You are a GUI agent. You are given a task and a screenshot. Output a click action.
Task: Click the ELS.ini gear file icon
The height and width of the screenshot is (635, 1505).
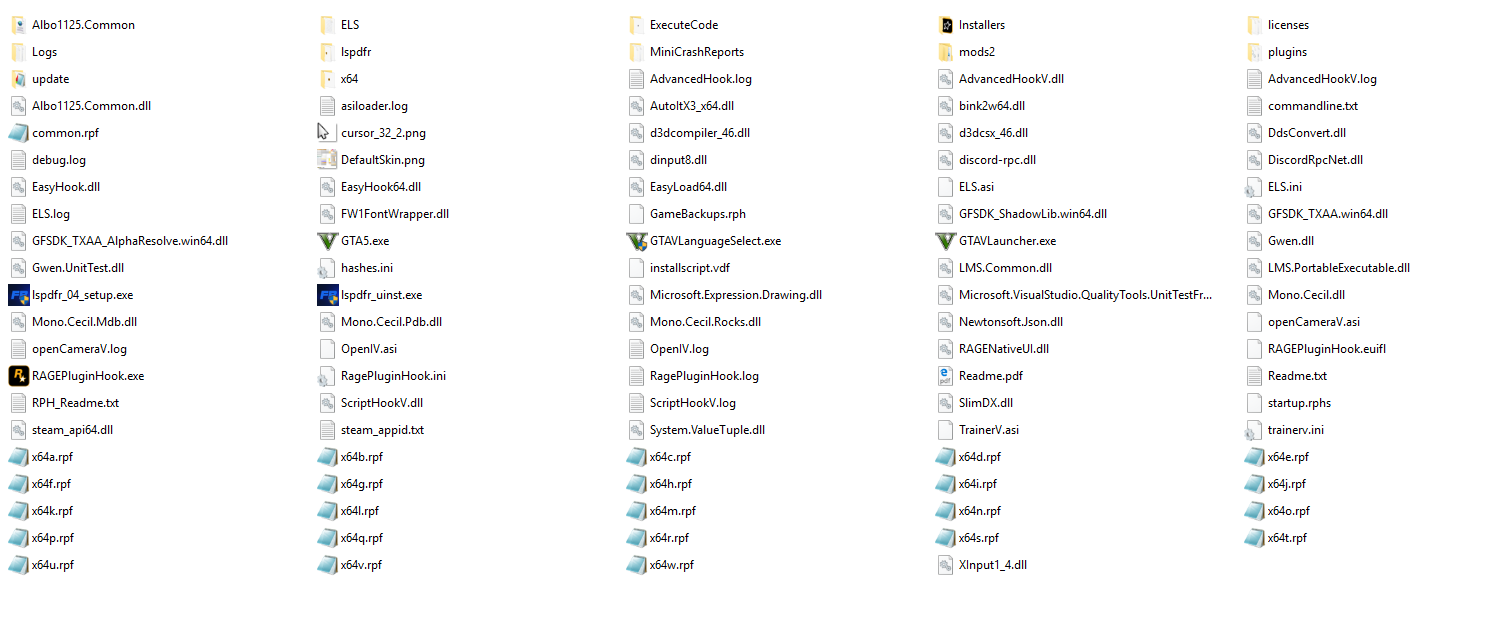tap(1255, 187)
